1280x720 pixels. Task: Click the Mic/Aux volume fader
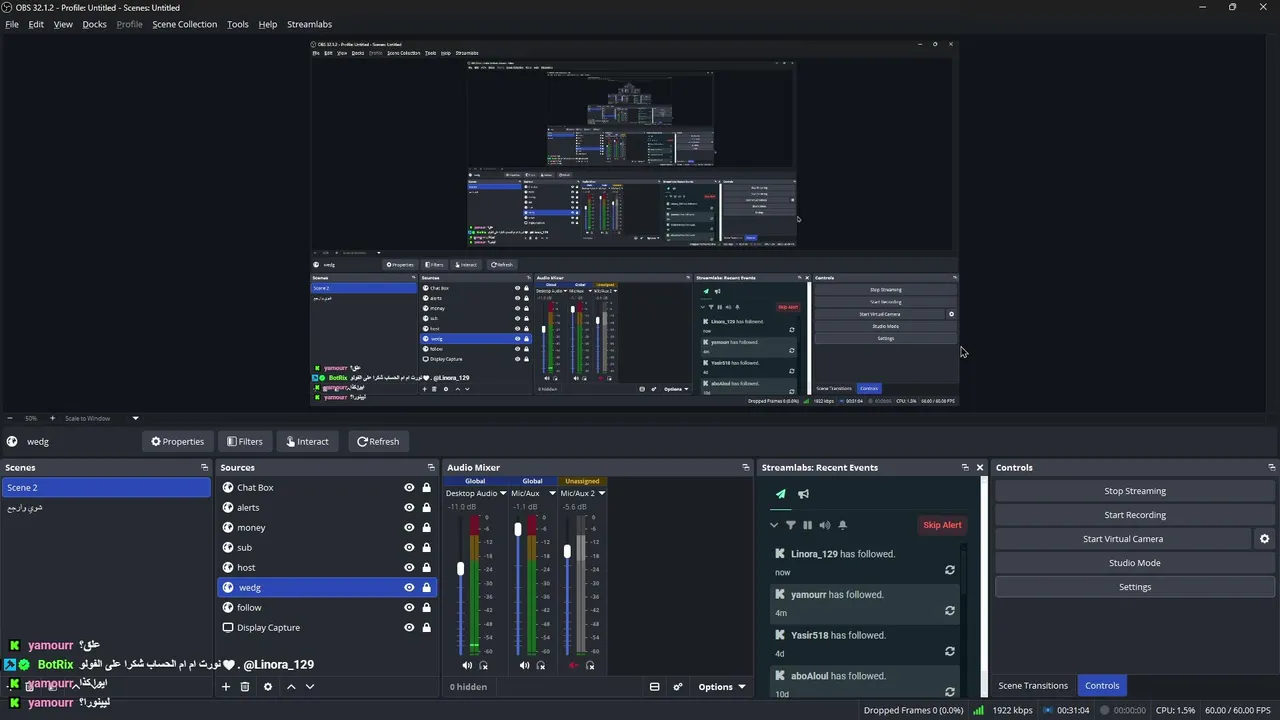pos(518,529)
